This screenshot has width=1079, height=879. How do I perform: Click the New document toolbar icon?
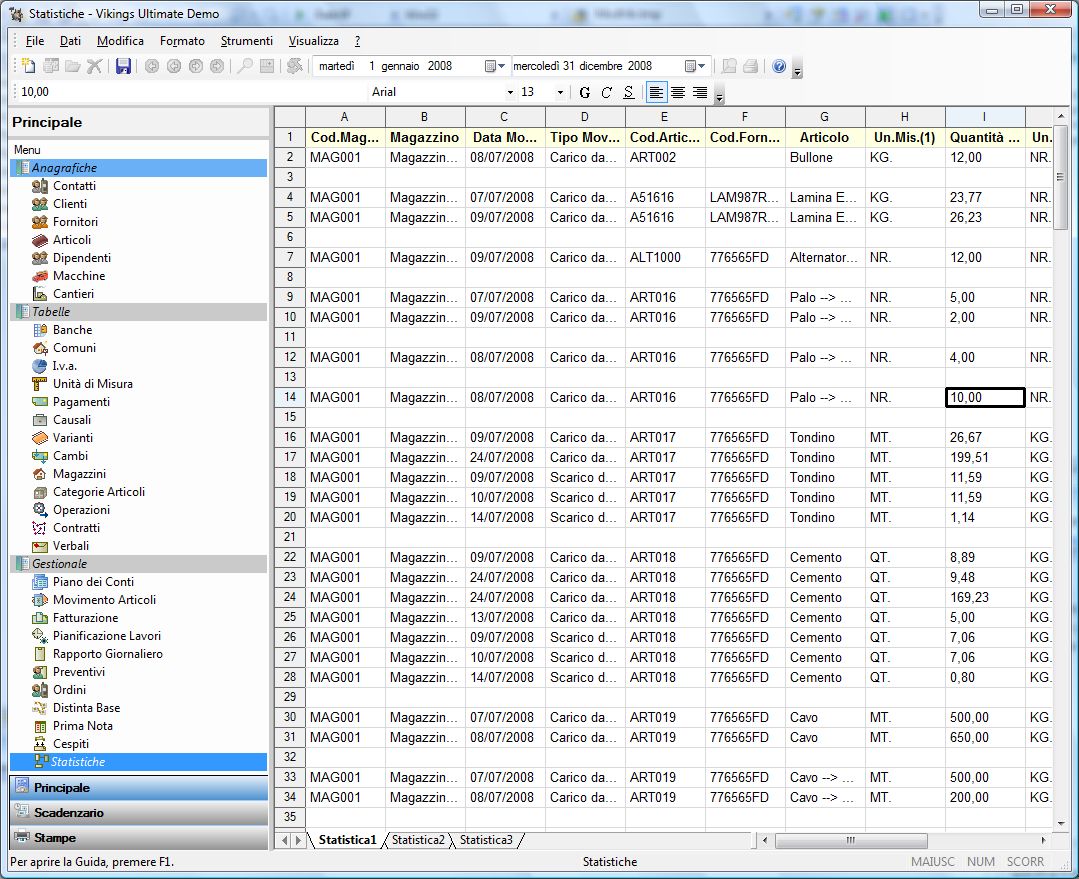coord(28,66)
